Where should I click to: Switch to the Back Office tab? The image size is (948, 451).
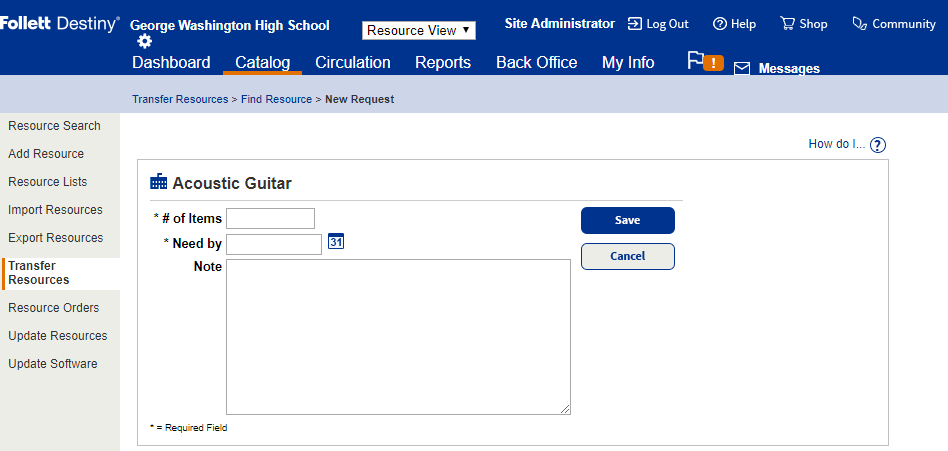point(536,63)
